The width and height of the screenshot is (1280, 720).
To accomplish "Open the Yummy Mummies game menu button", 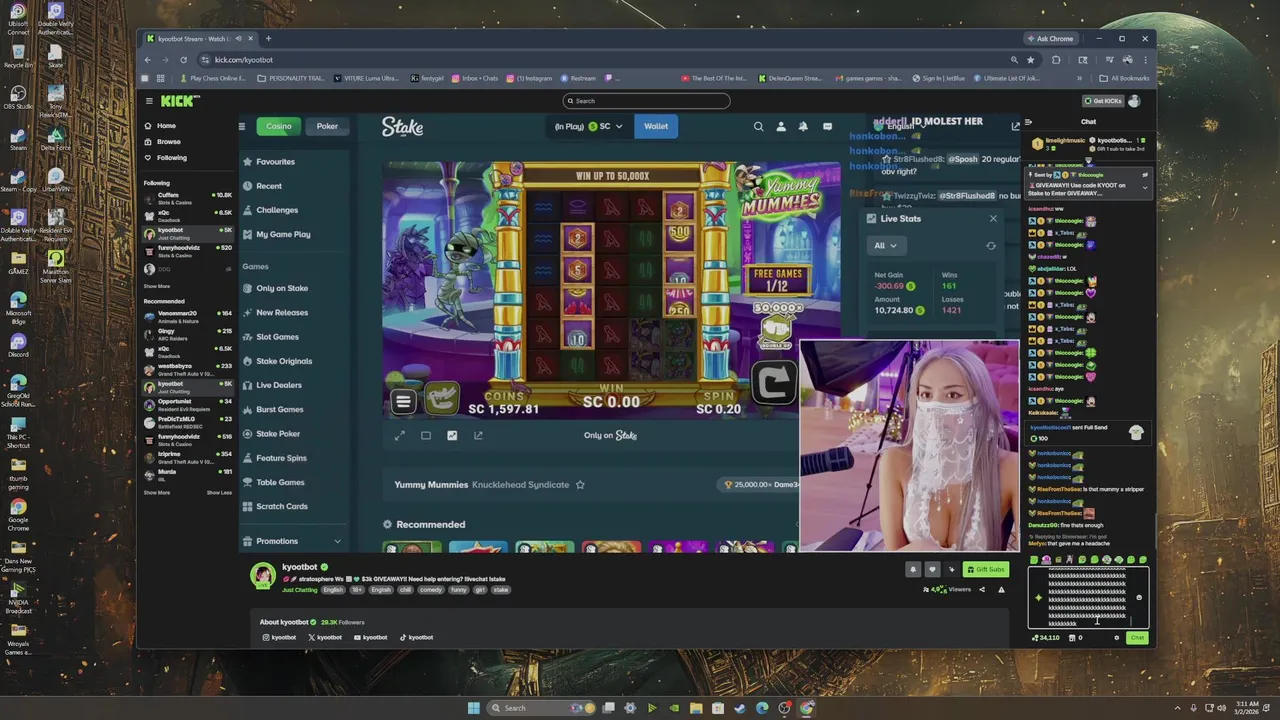I will pyautogui.click(x=403, y=401).
